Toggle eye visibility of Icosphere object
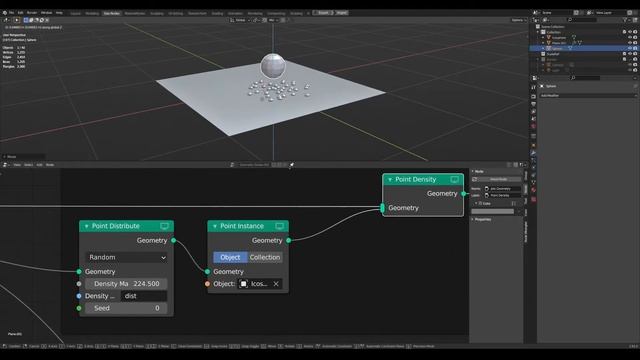640x360 pixels. (630, 37)
